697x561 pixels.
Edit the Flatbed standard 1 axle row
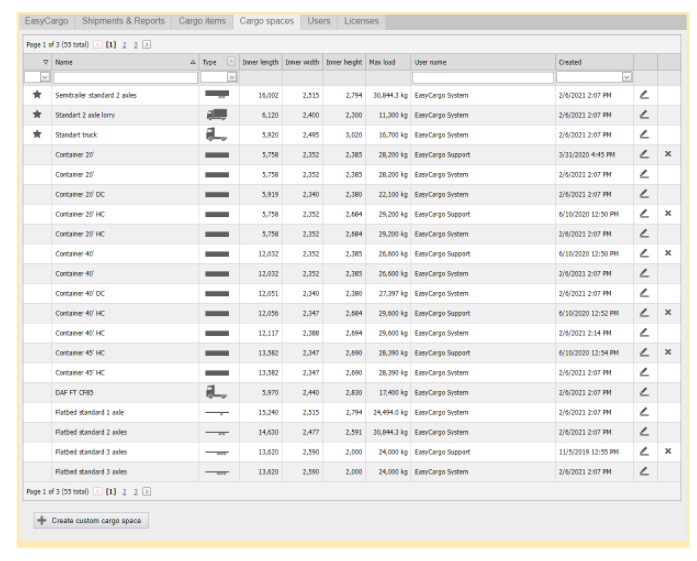(x=644, y=412)
